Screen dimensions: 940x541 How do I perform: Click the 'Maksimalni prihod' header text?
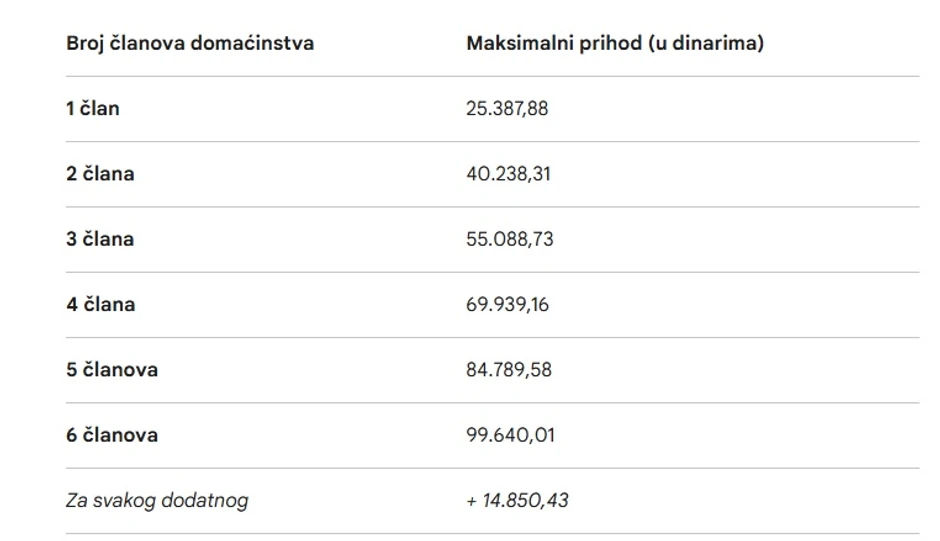point(546,44)
